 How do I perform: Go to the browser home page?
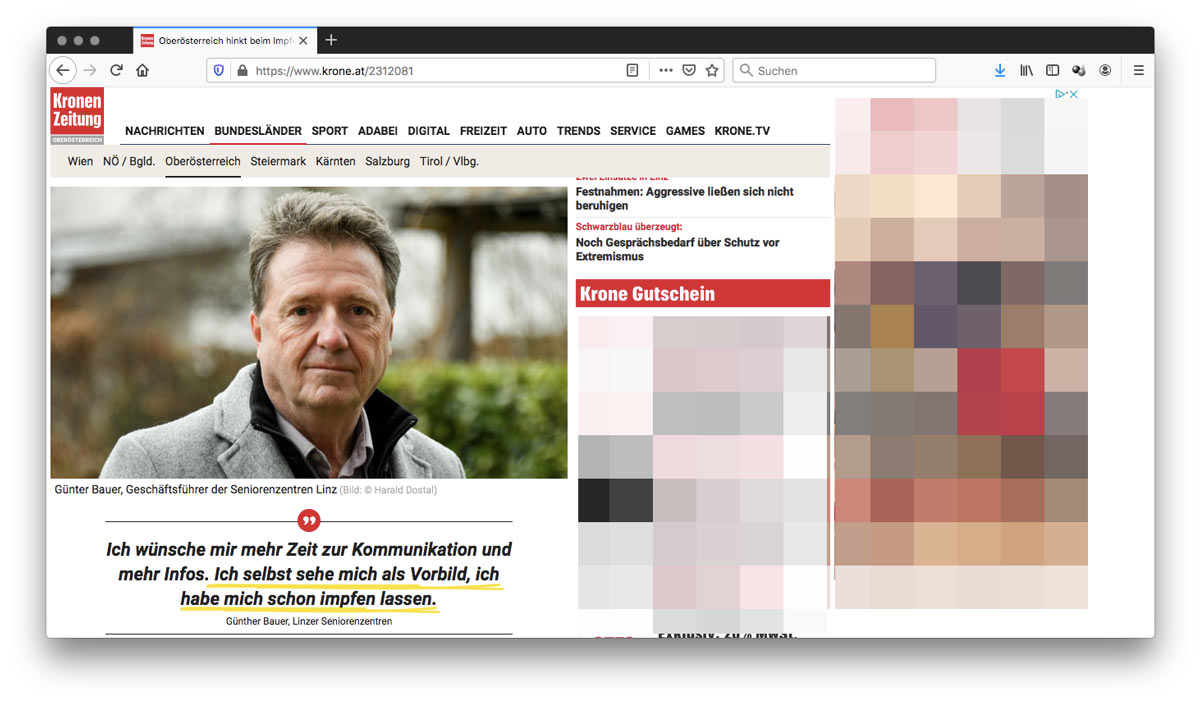[142, 71]
